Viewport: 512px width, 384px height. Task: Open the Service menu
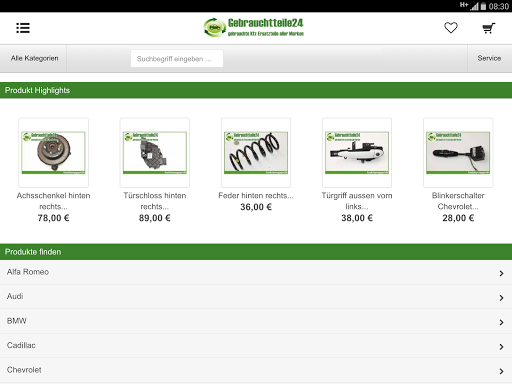click(x=489, y=58)
